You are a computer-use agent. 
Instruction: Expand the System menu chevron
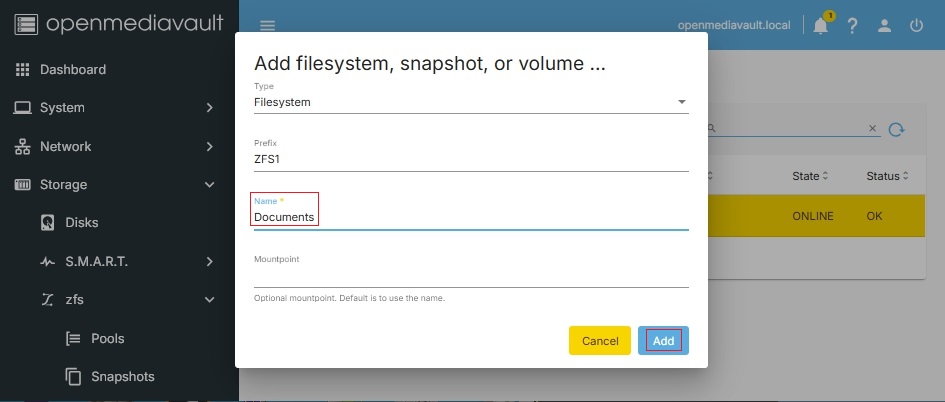210,108
